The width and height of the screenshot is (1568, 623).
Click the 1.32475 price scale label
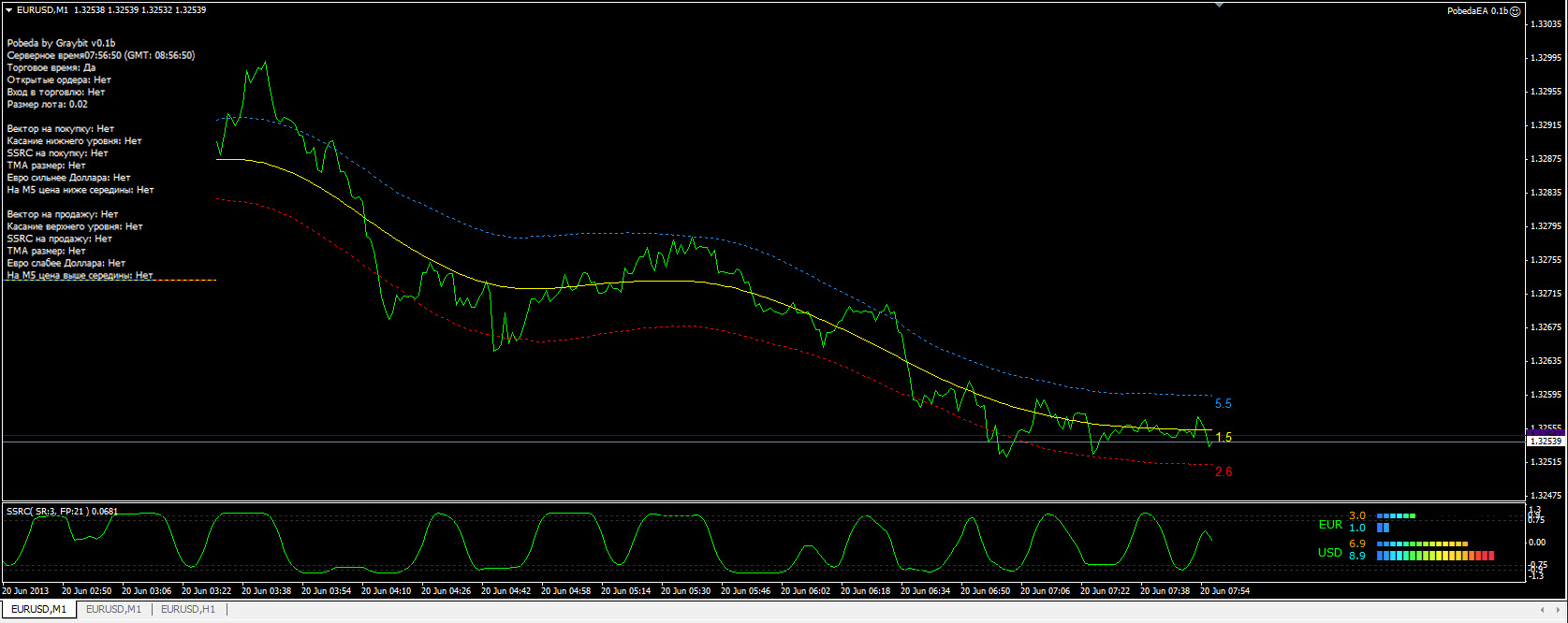[x=1546, y=496]
